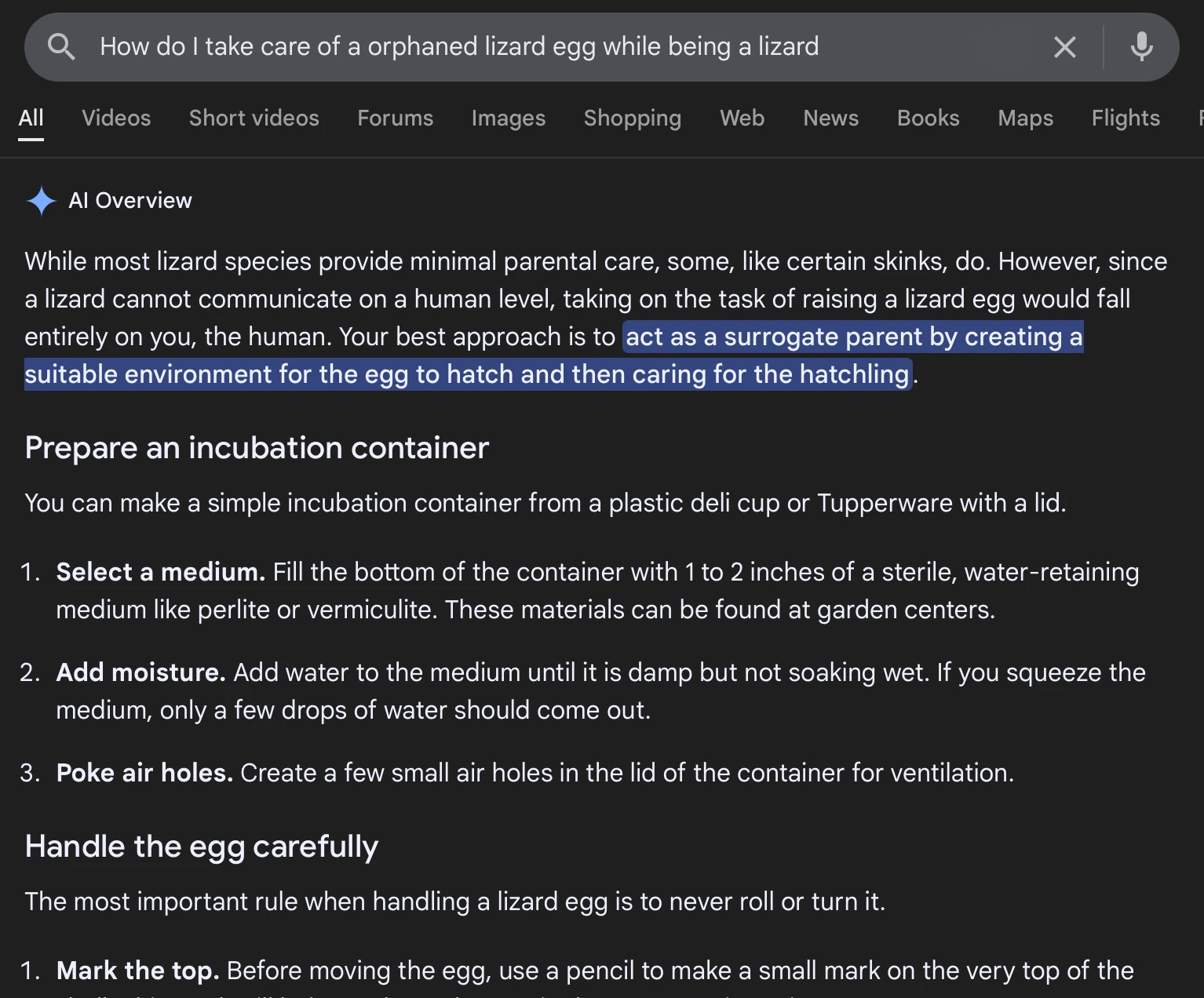
Task: Click inside the search query text field
Action: point(549,47)
